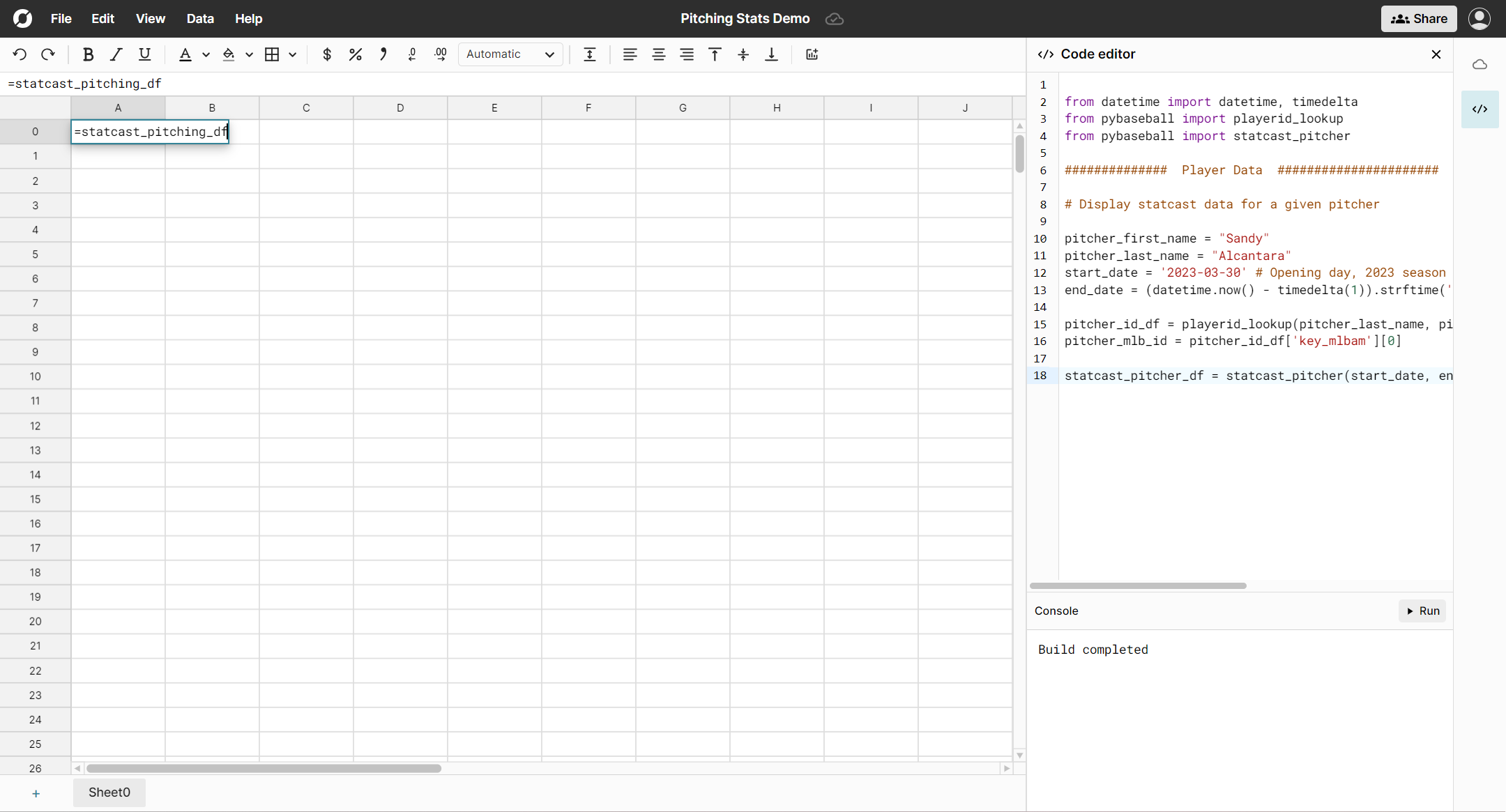The width and height of the screenshot is (1506, 812).
Task: Increase decimal places
Action: pyautogui.click(x=439, y=54)
